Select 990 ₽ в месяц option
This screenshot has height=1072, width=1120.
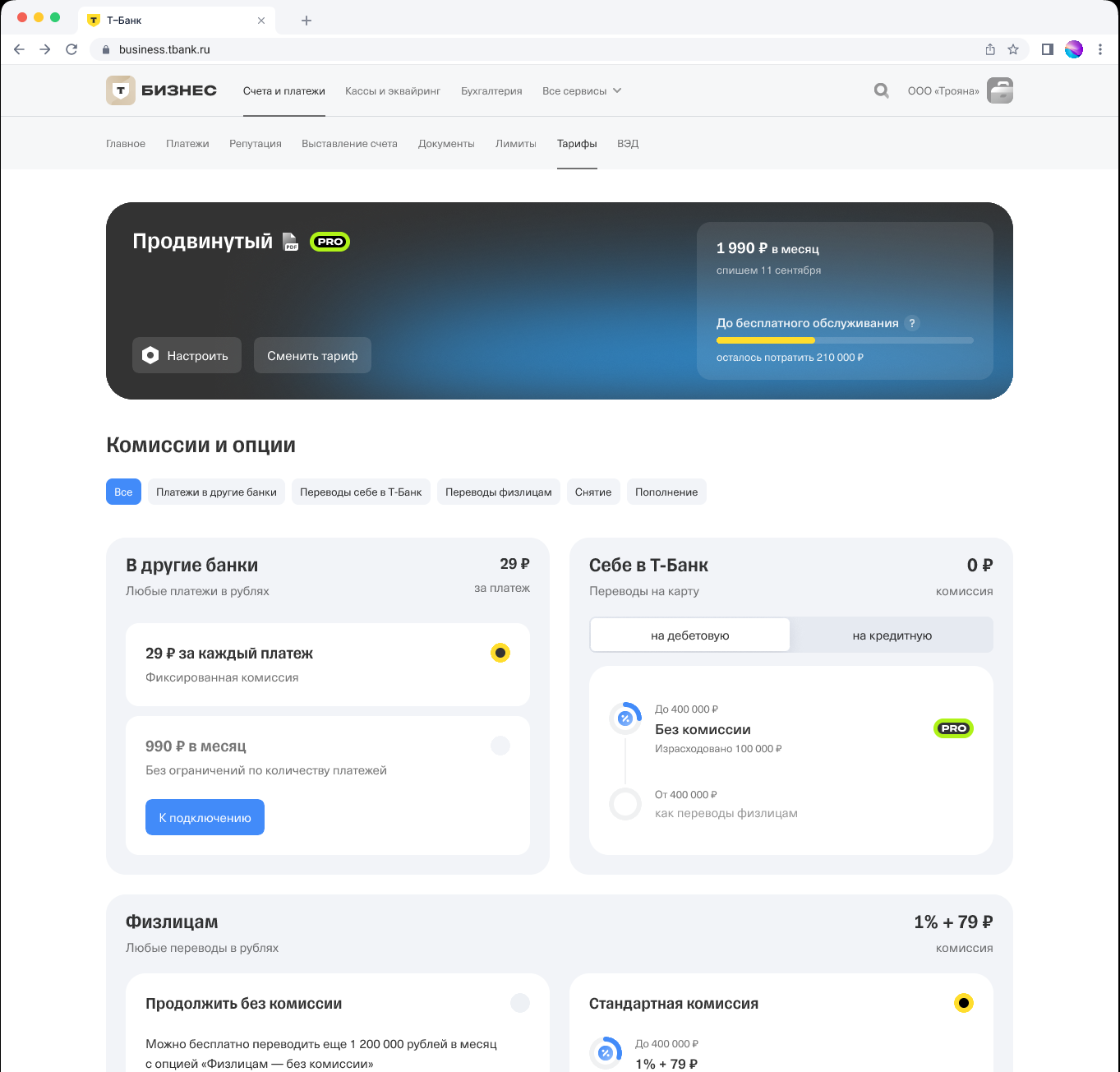[x=500, y=746]
